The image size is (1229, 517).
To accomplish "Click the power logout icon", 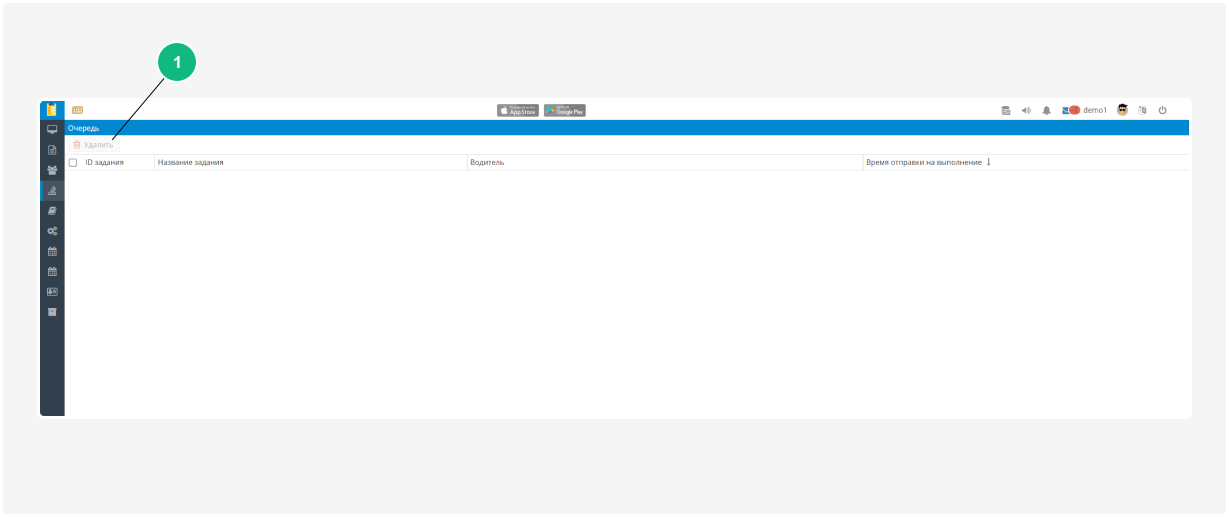I will [x=1163, y=110].
